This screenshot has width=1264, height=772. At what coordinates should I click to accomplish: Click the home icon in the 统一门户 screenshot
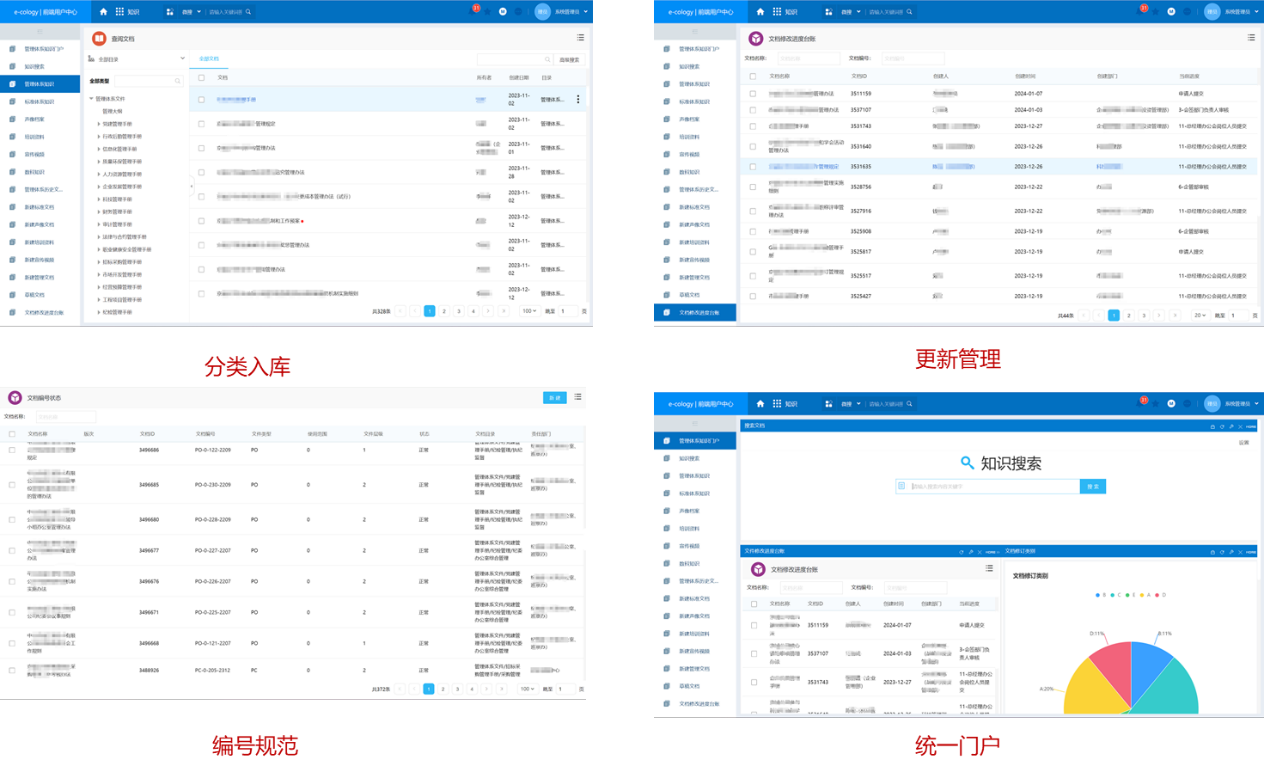(x=760, y=403)
